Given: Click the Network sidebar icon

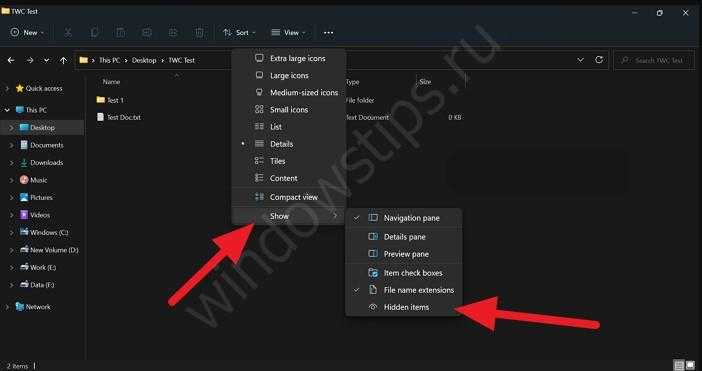Looking at the screenshot, I should click(20, 307).
